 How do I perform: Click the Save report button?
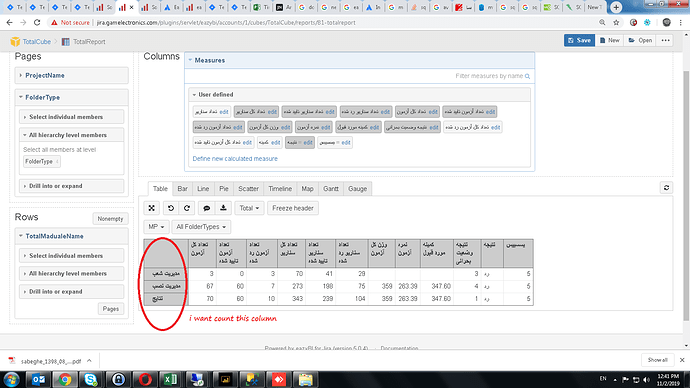(579, 40)
